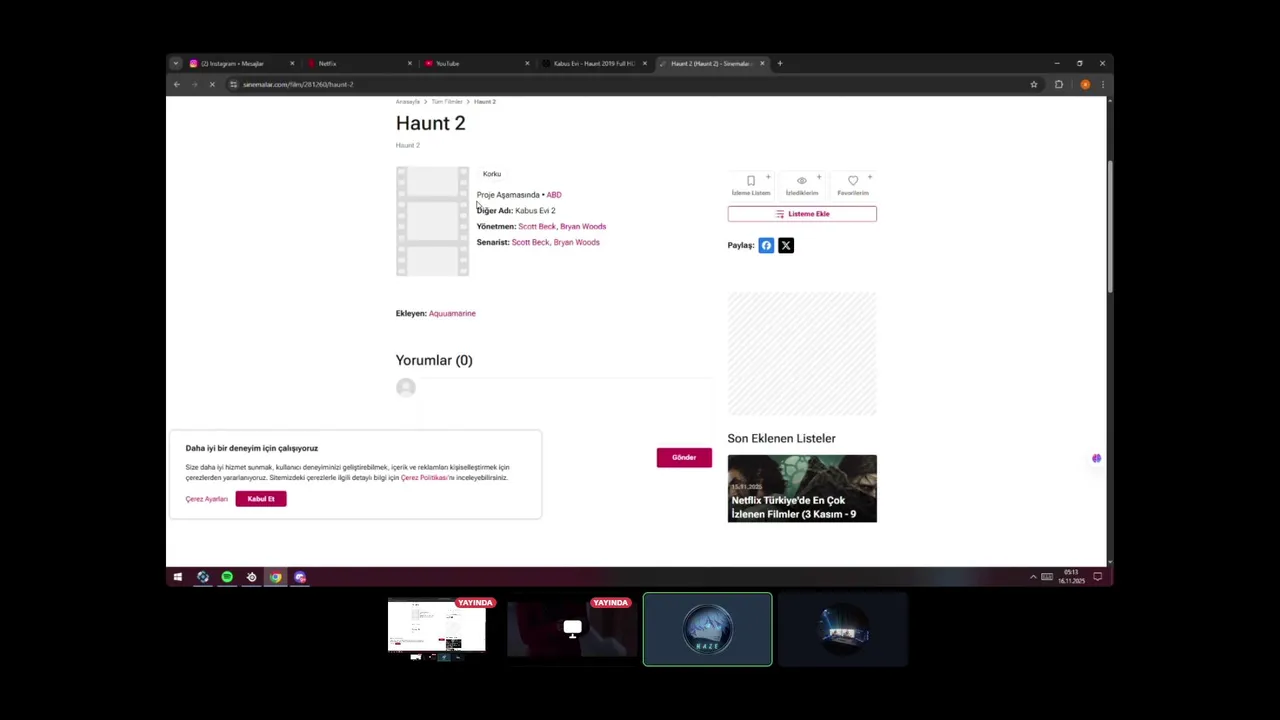
Task: Click the browser back arrow
Action: click(177, 85)
